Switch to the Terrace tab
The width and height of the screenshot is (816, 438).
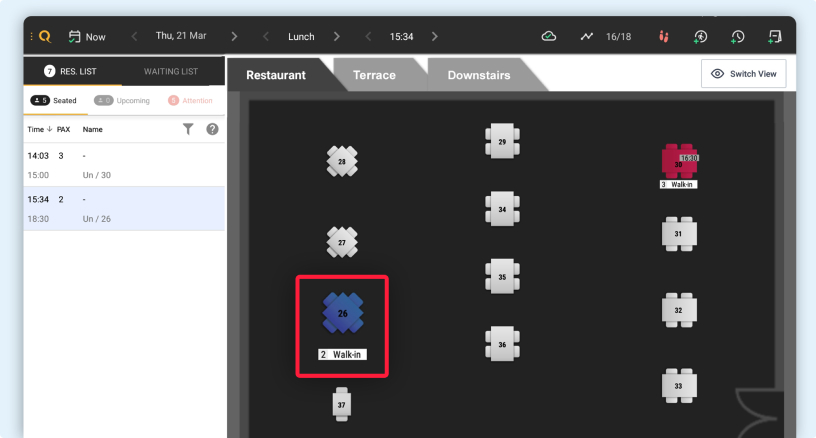pos(374,75)
